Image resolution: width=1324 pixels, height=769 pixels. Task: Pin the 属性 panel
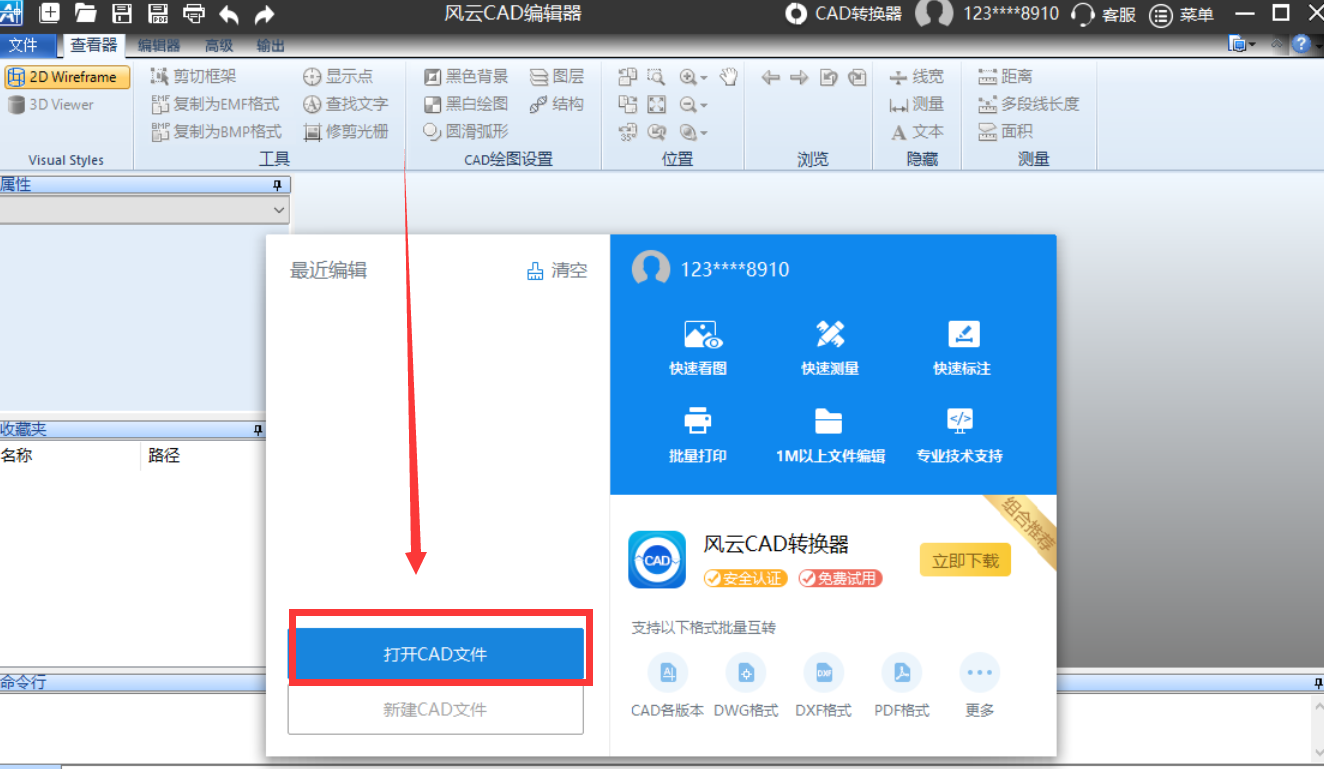pos(278,185)
